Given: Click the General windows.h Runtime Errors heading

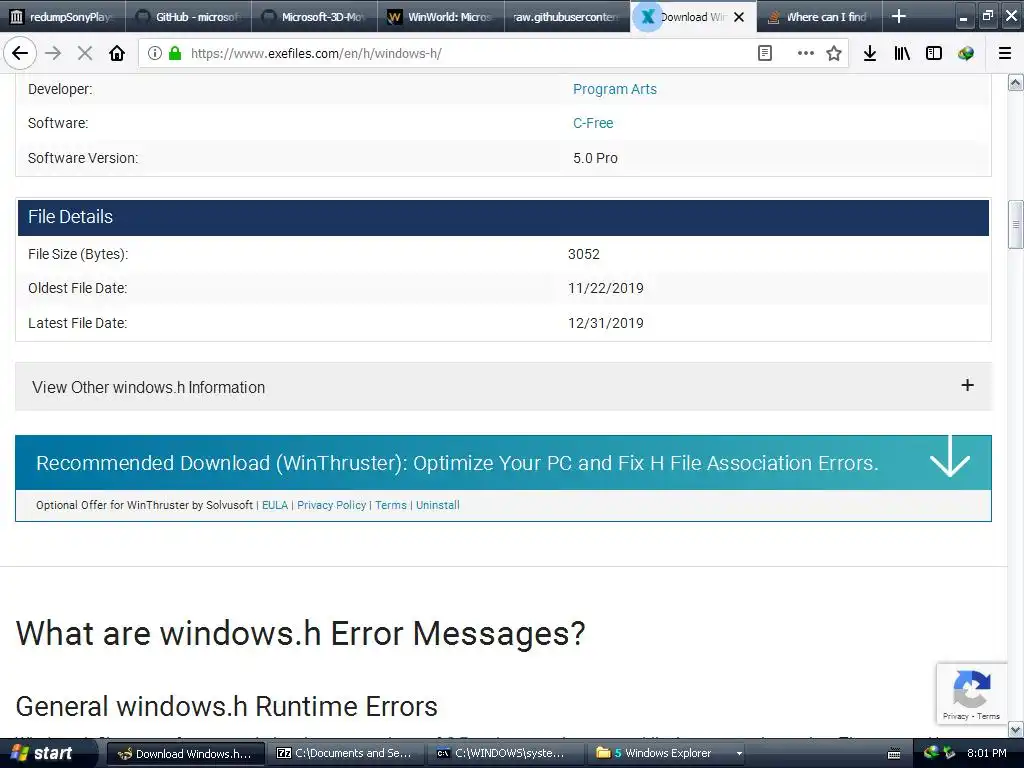Looking at the screenshot, I should 227,707.
